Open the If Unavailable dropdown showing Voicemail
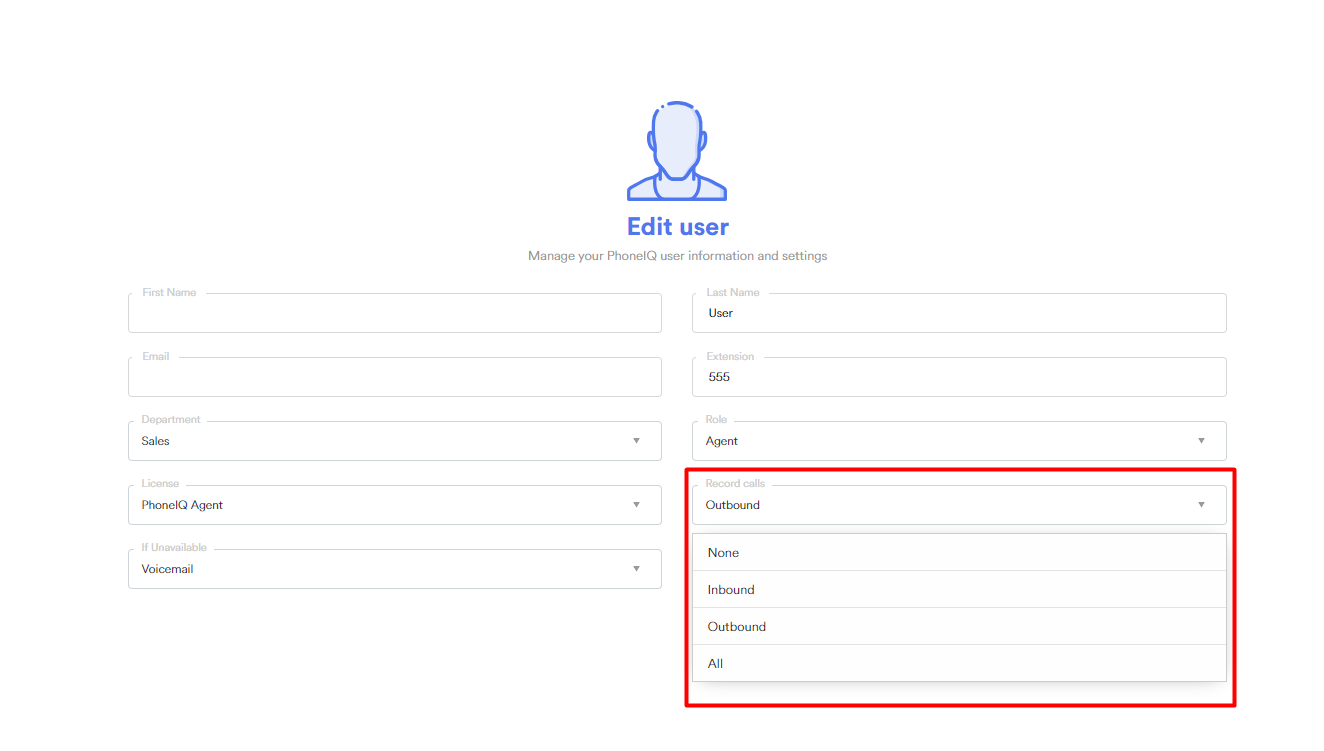Viewport: 1324px width, 751px height. pyautogui.click(x=380, y=569)
